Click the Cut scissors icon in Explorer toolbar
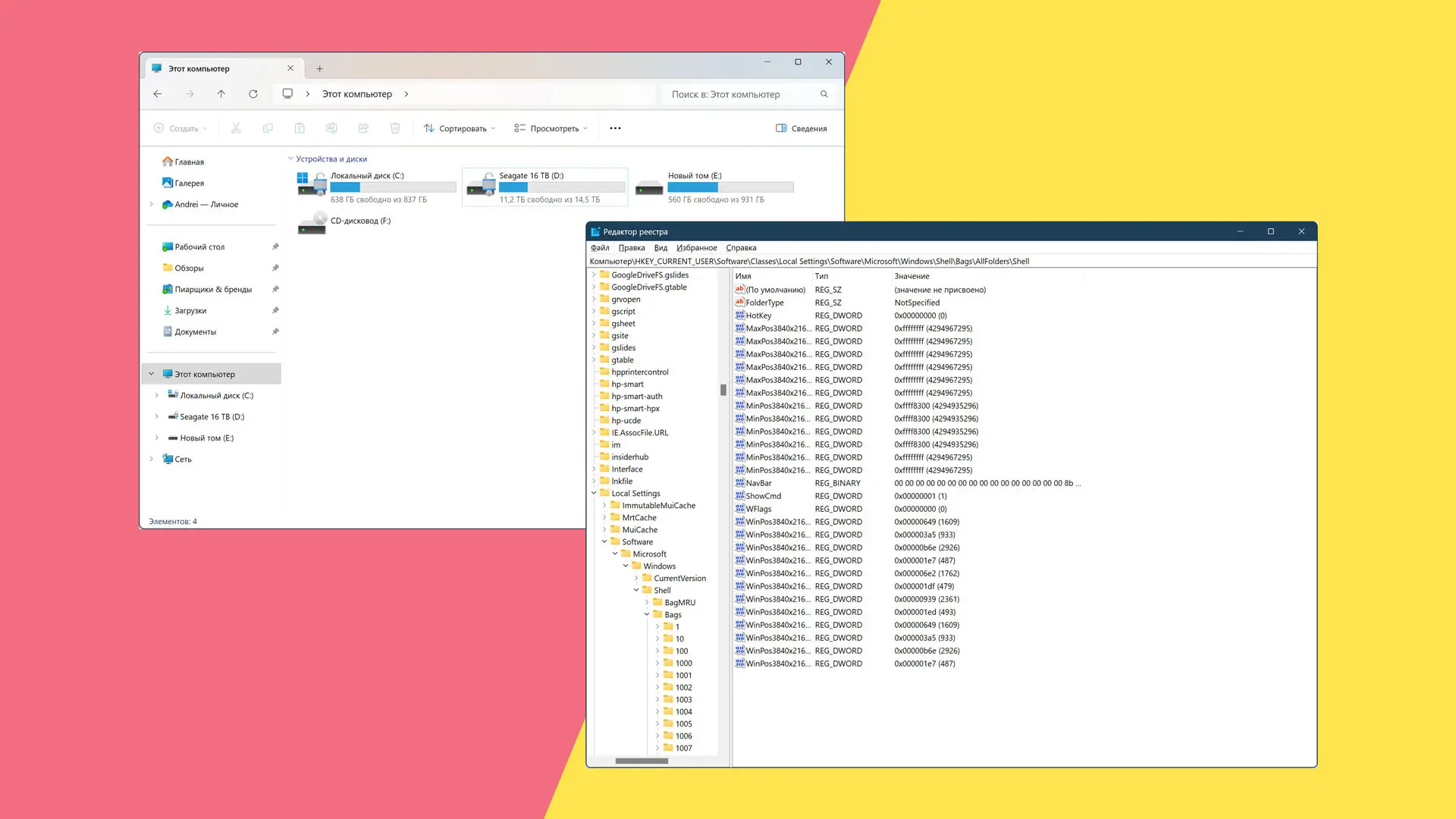The width and height of the screenshot is (1456, 819). [x=236, y=128]
